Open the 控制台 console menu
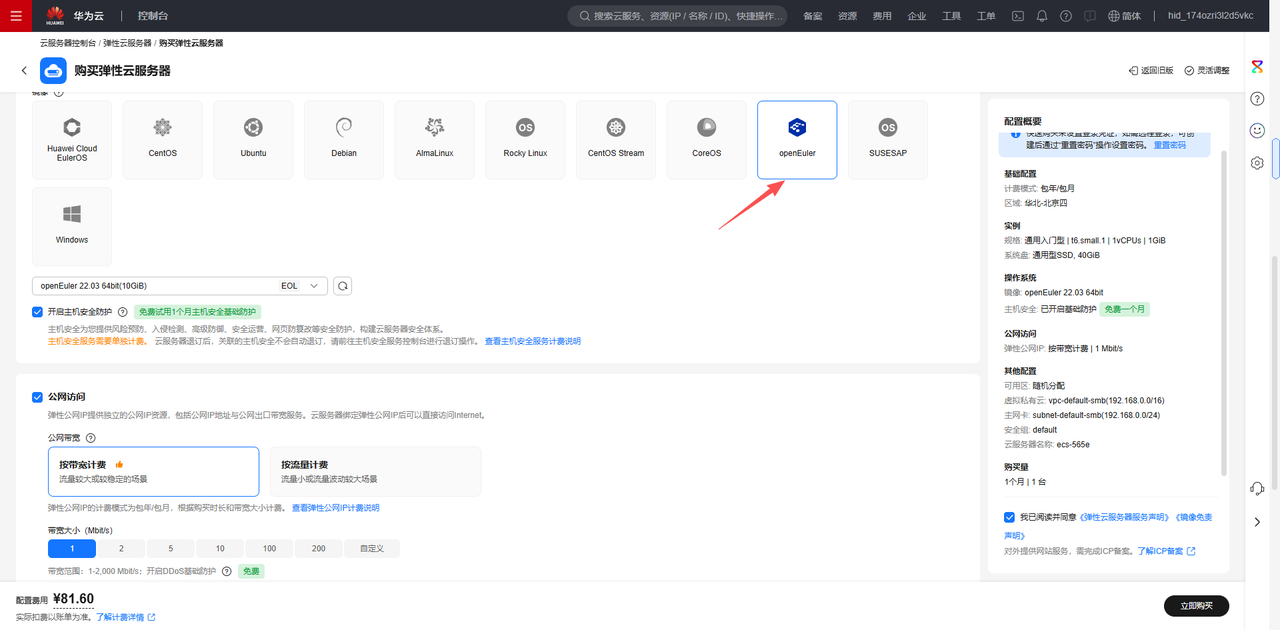1280x630 pixels. pyautogui.click(x=153, y=16)
